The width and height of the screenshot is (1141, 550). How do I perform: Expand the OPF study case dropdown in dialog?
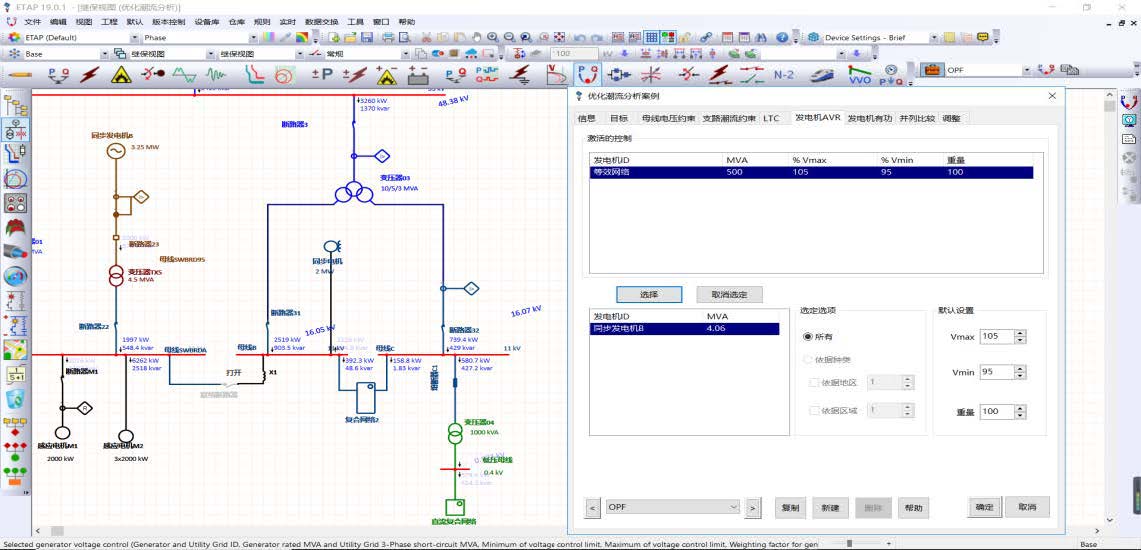(733, 507)
